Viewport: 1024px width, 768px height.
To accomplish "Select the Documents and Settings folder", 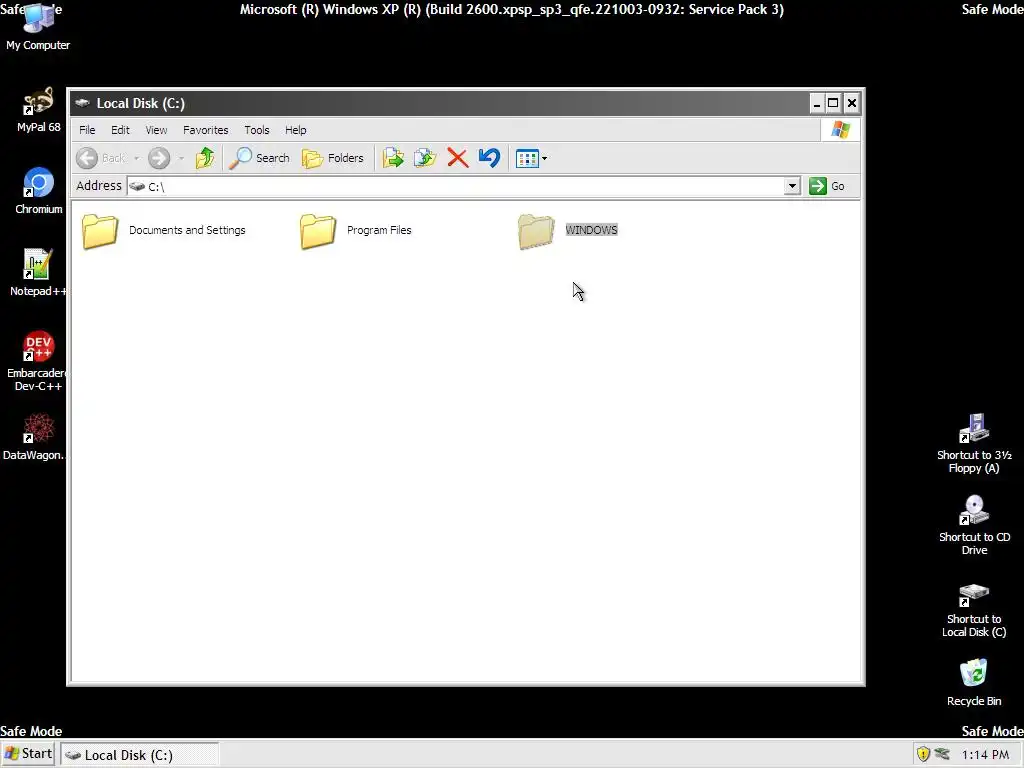I will click(x=164, y=231).
